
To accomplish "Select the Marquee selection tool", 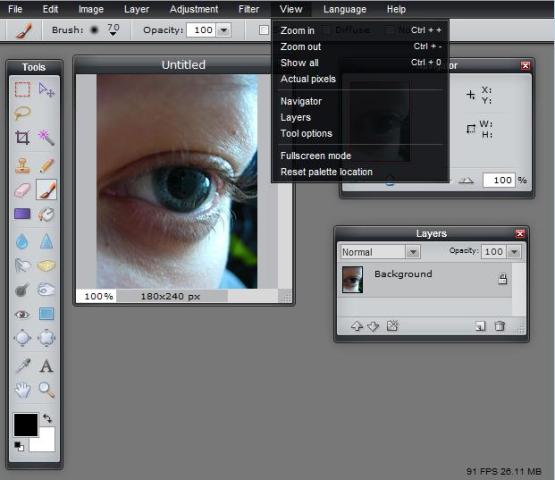I will [23, 89].
